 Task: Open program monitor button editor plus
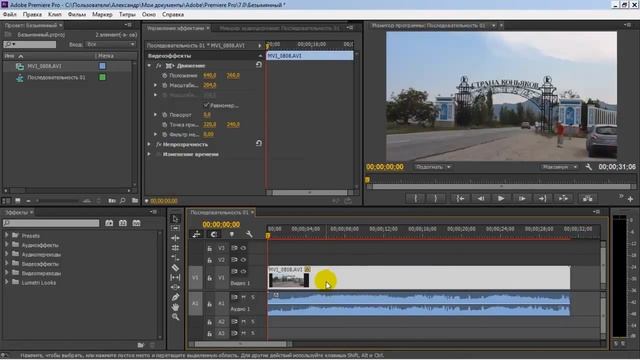tap(631, 199)
